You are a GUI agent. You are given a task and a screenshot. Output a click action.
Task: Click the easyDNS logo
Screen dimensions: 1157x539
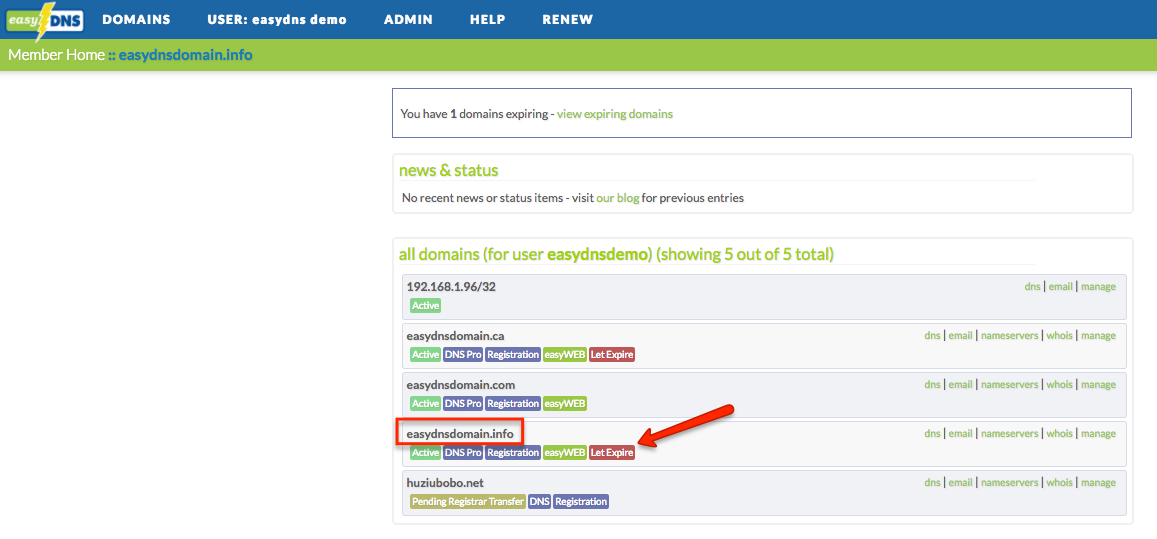tap(44, 21)
